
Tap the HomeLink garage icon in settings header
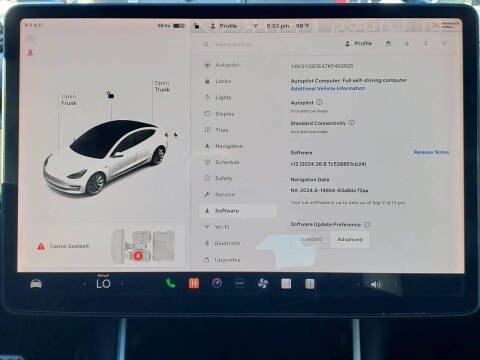tap(388, 43)
